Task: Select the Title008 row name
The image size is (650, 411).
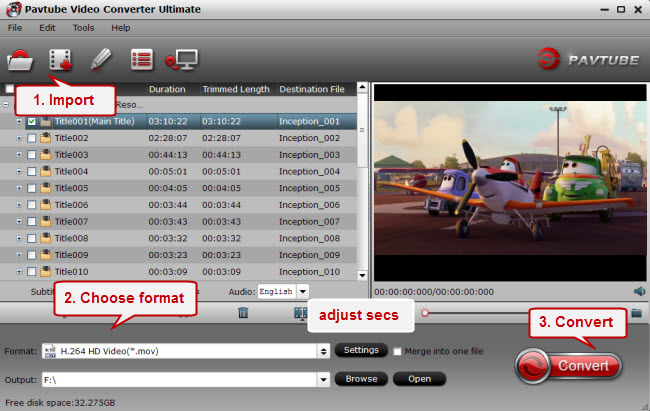Action: 71,238
